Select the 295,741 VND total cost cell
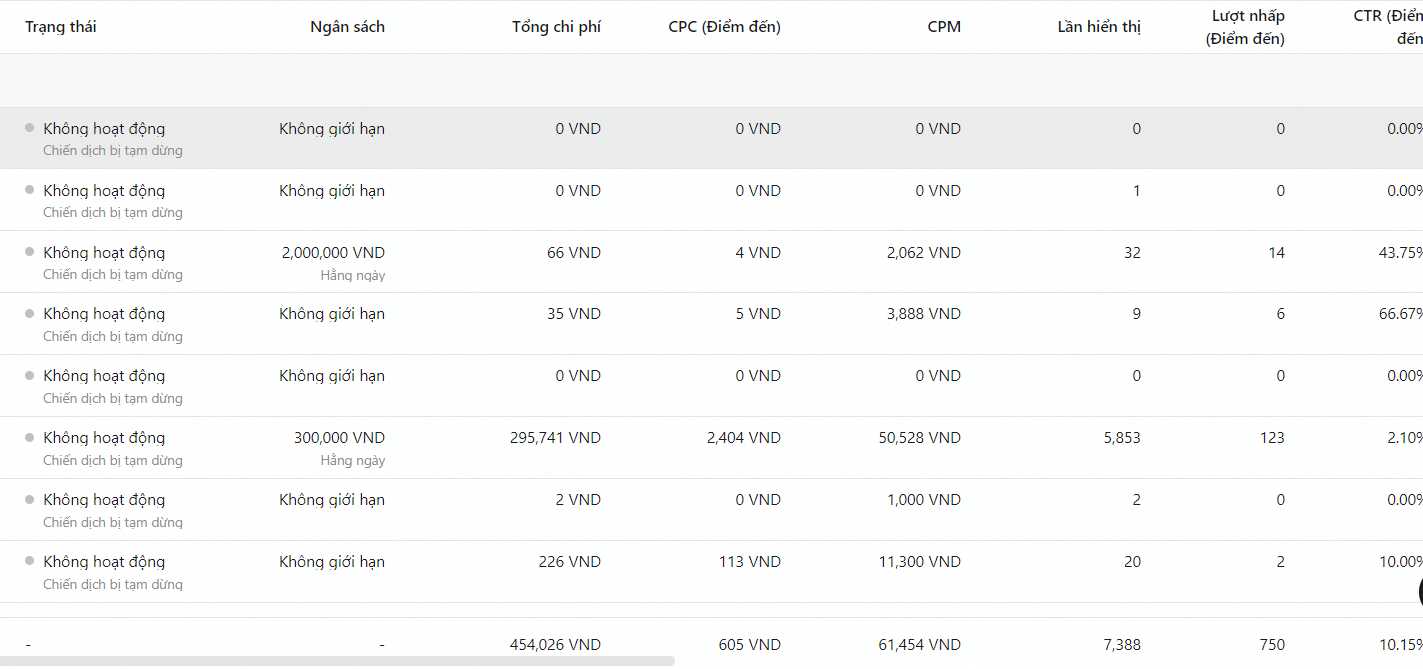The width and height of the screenshot is (1423, 669). click(556, 438)
